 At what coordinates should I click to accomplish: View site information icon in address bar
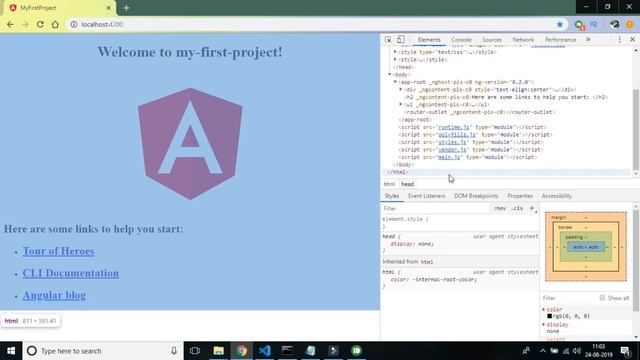point(74,24)
